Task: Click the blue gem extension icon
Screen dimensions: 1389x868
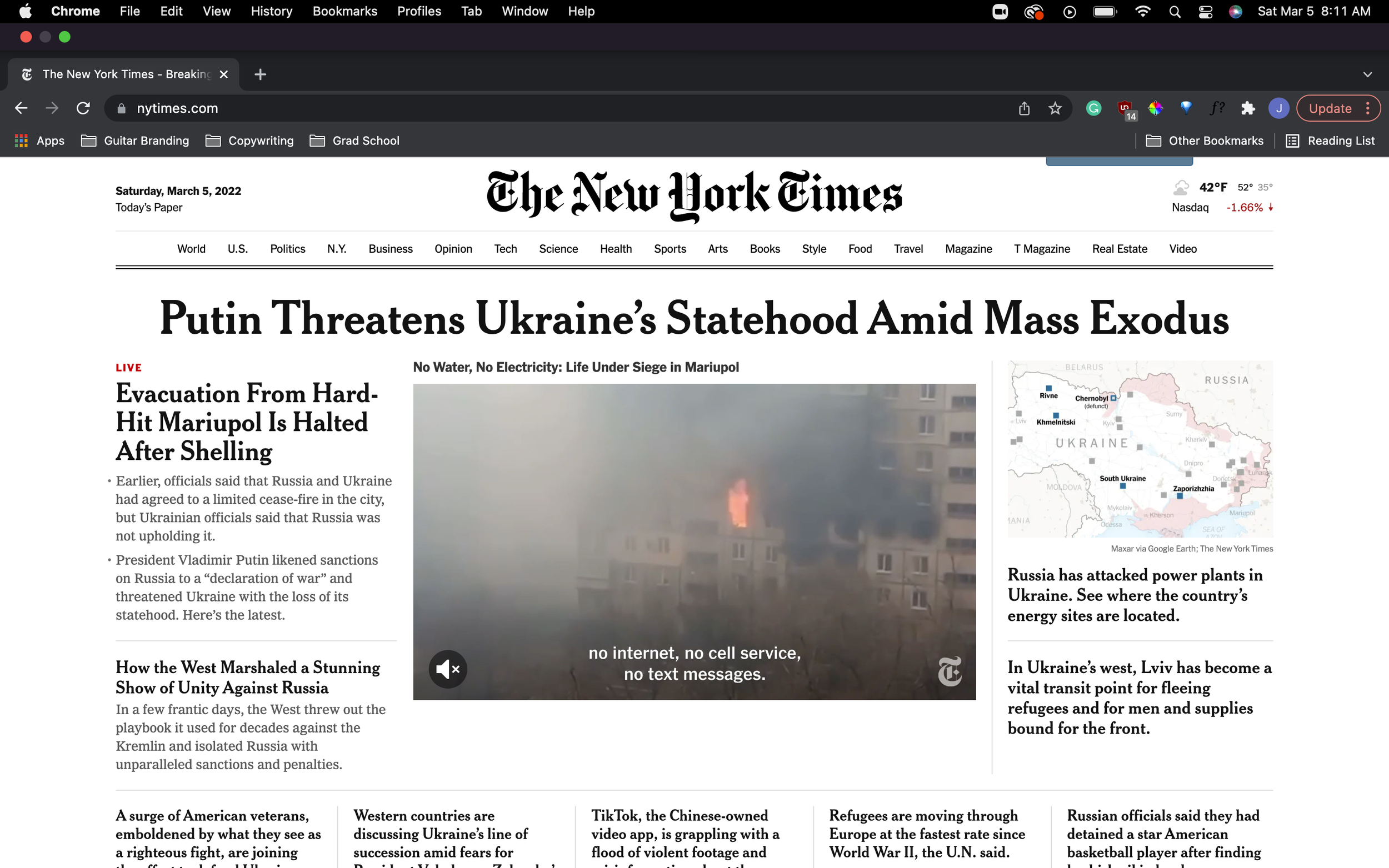Action: click(x=1186, y=107)
